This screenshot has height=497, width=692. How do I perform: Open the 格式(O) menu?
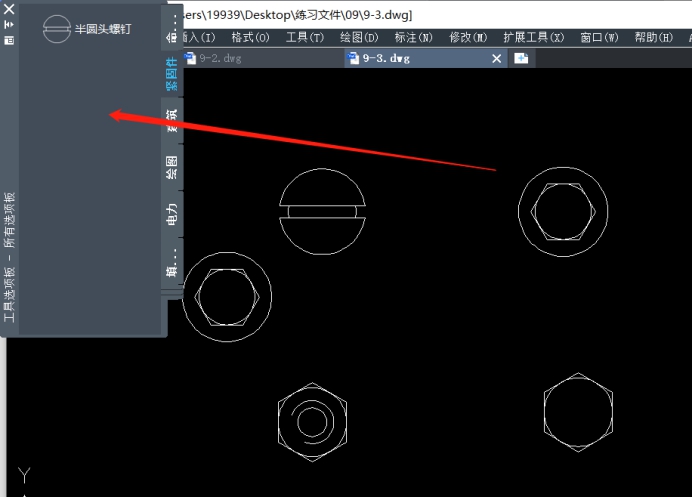250,37
